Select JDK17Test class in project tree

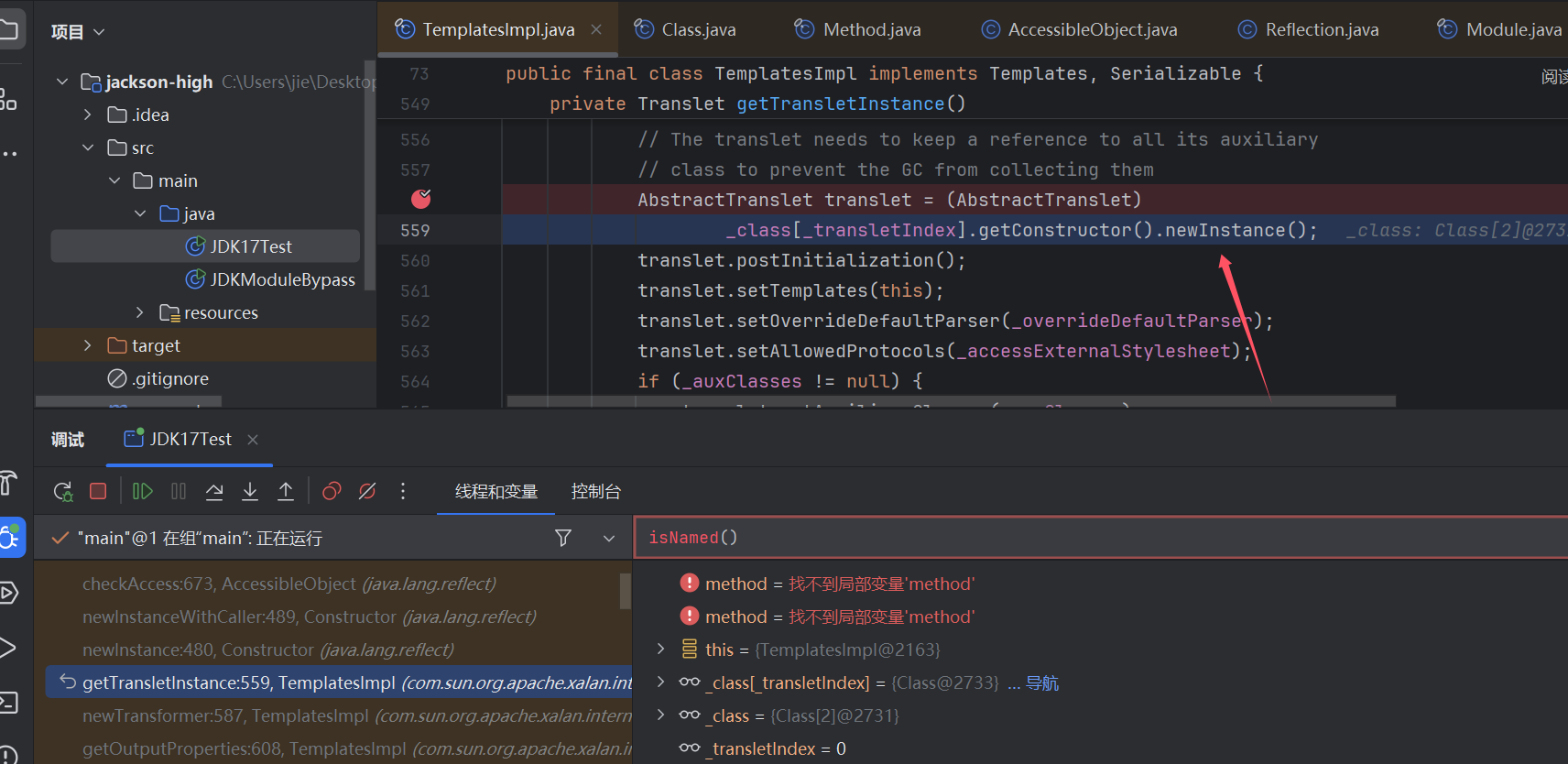click(205, 246)
